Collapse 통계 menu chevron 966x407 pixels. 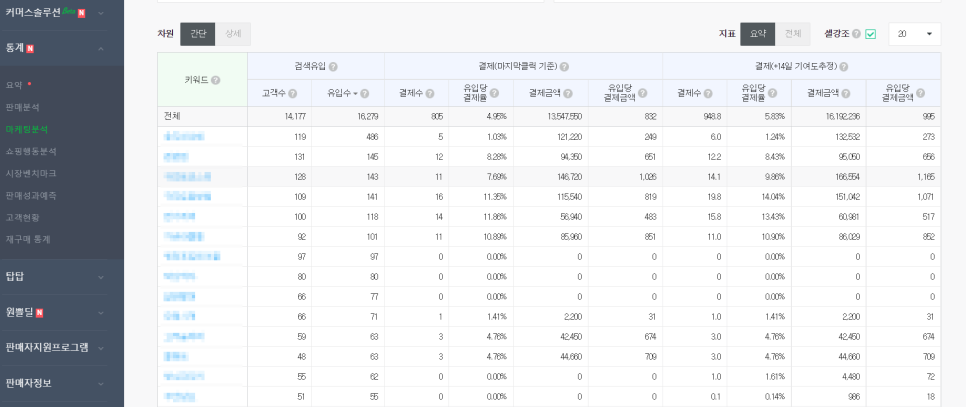(101, 49)
